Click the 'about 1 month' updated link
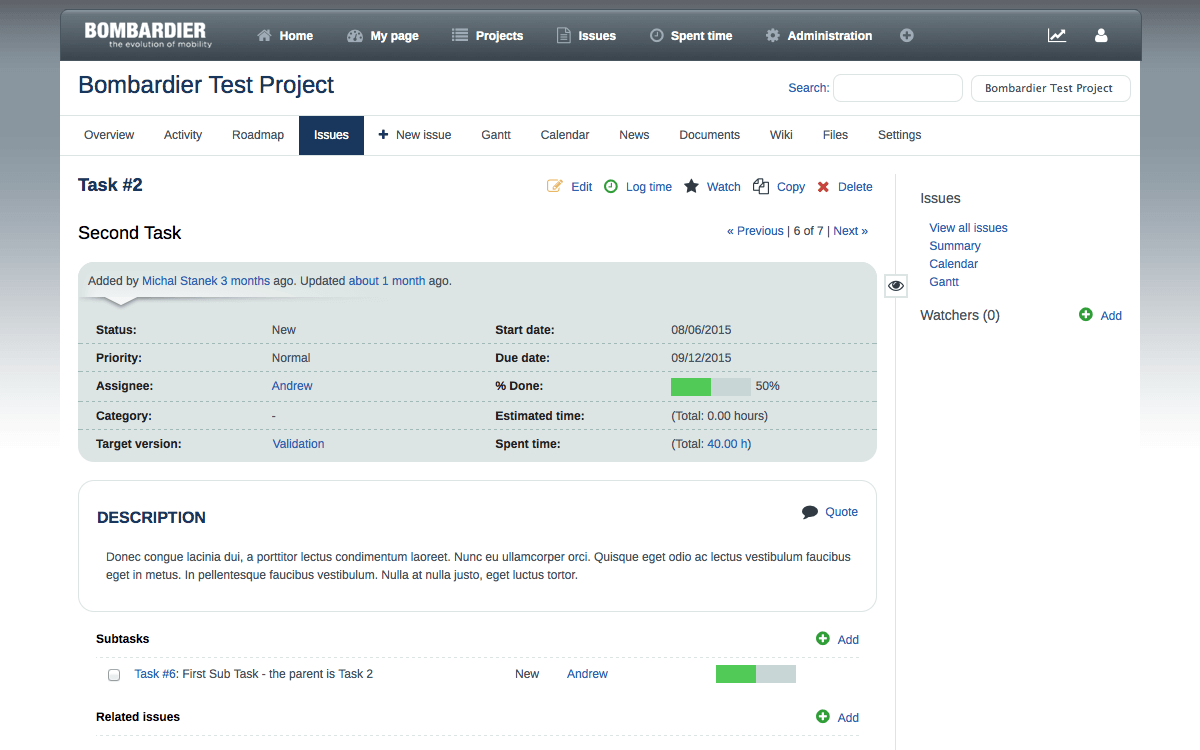This screenshot has width=1200, height=750. point(387,281)
